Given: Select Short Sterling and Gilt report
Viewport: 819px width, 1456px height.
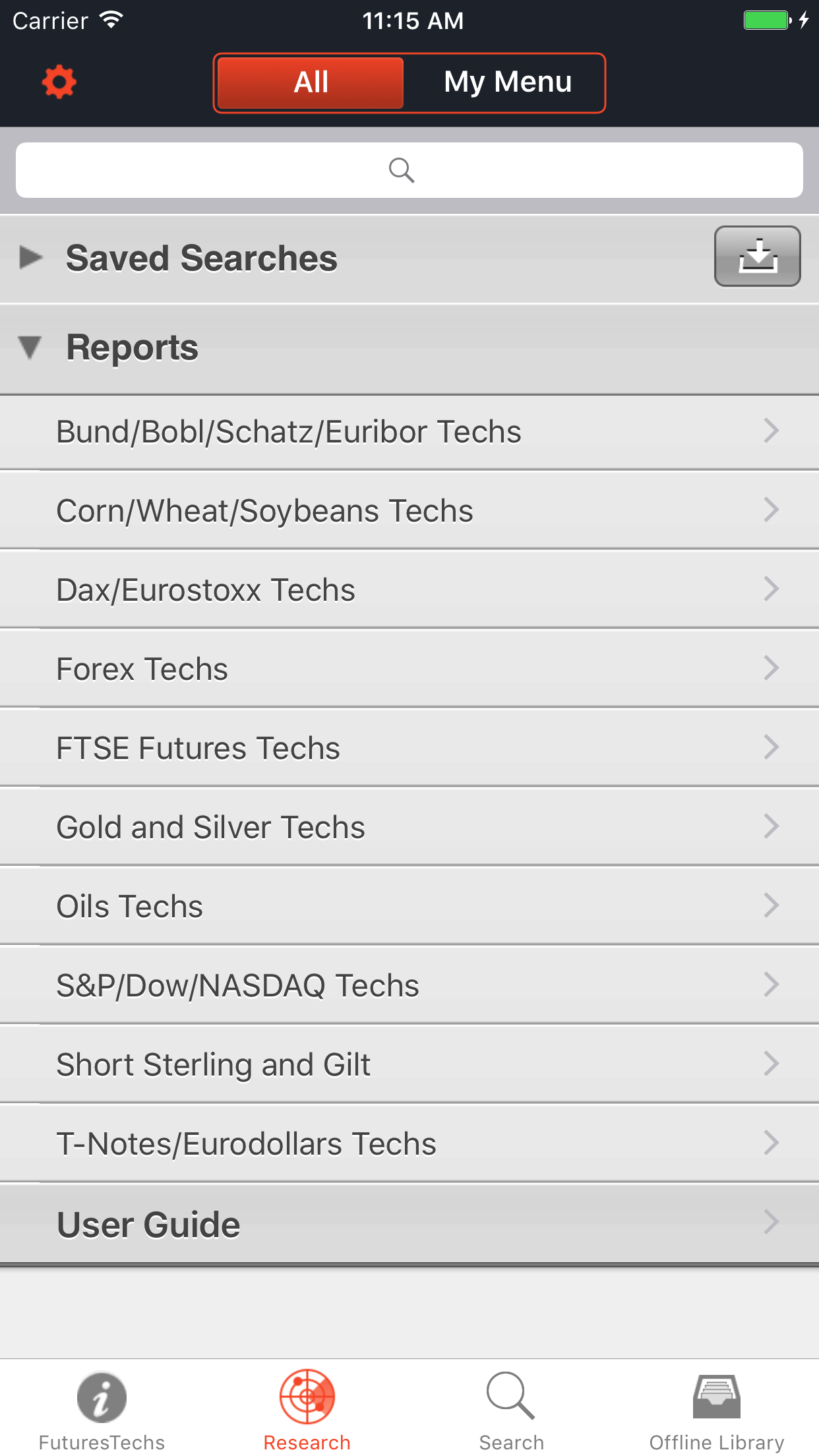Looking at the screenshot, I should pos(409,1064).
